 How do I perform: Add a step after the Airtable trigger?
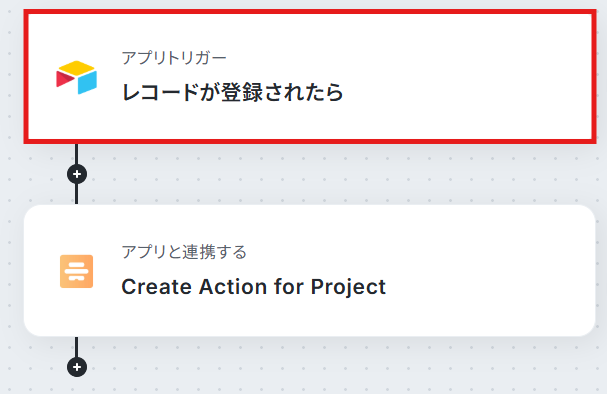[77, 174]
